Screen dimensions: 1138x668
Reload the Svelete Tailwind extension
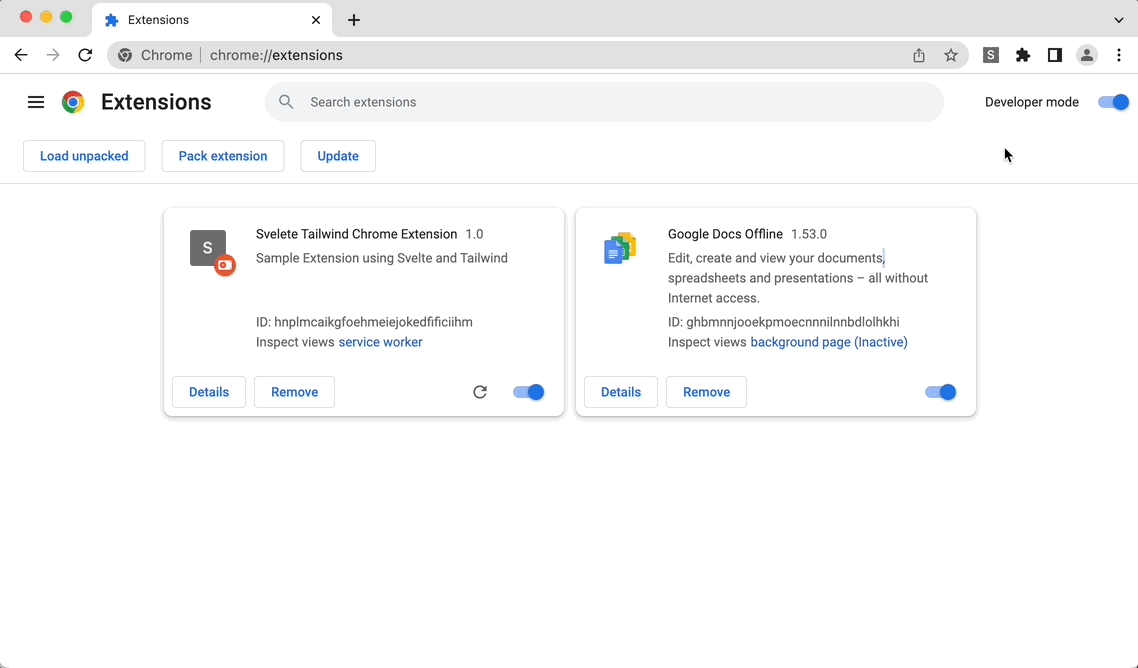tap(480, 392)
